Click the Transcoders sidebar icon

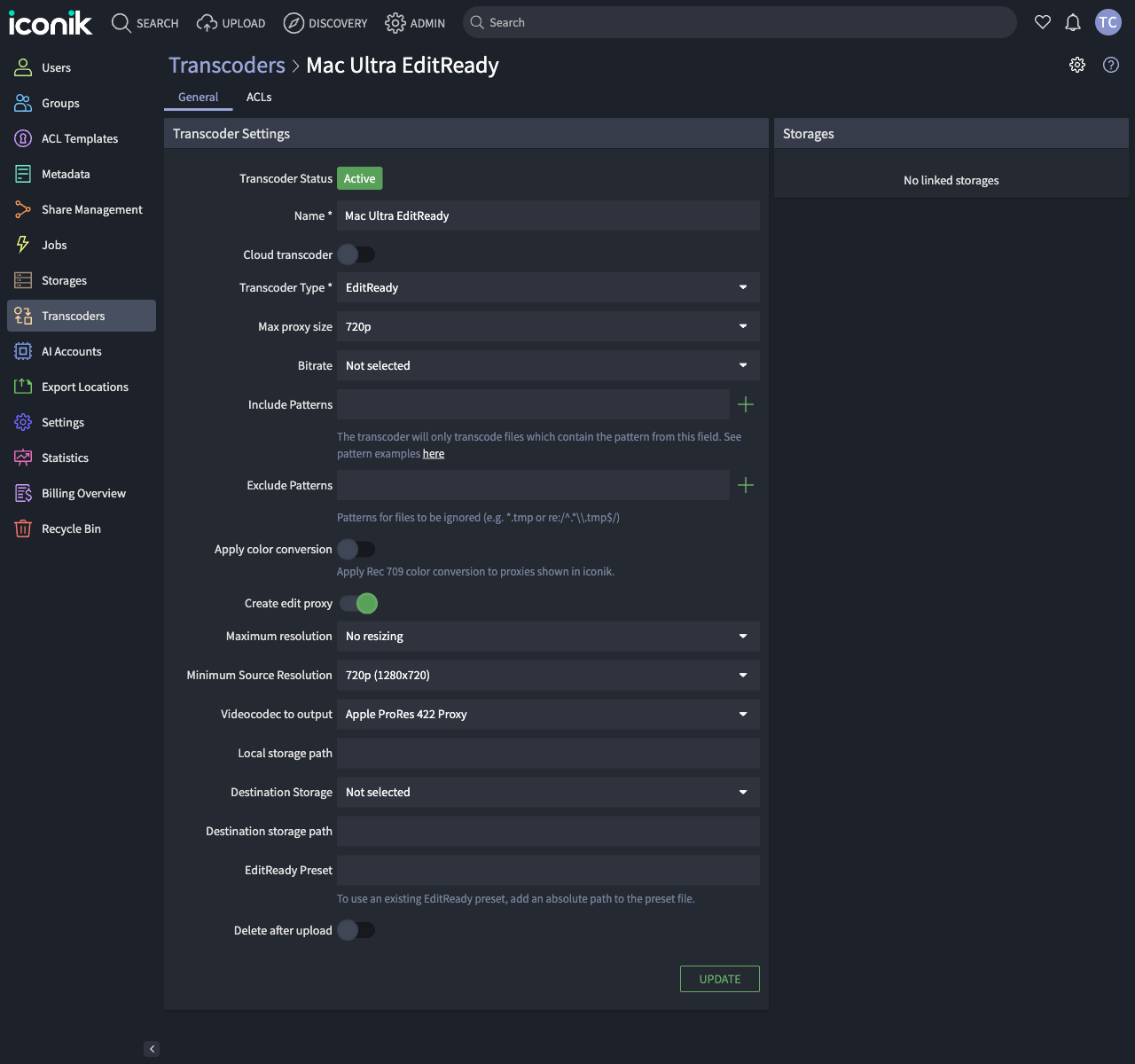tap(23, 316)
